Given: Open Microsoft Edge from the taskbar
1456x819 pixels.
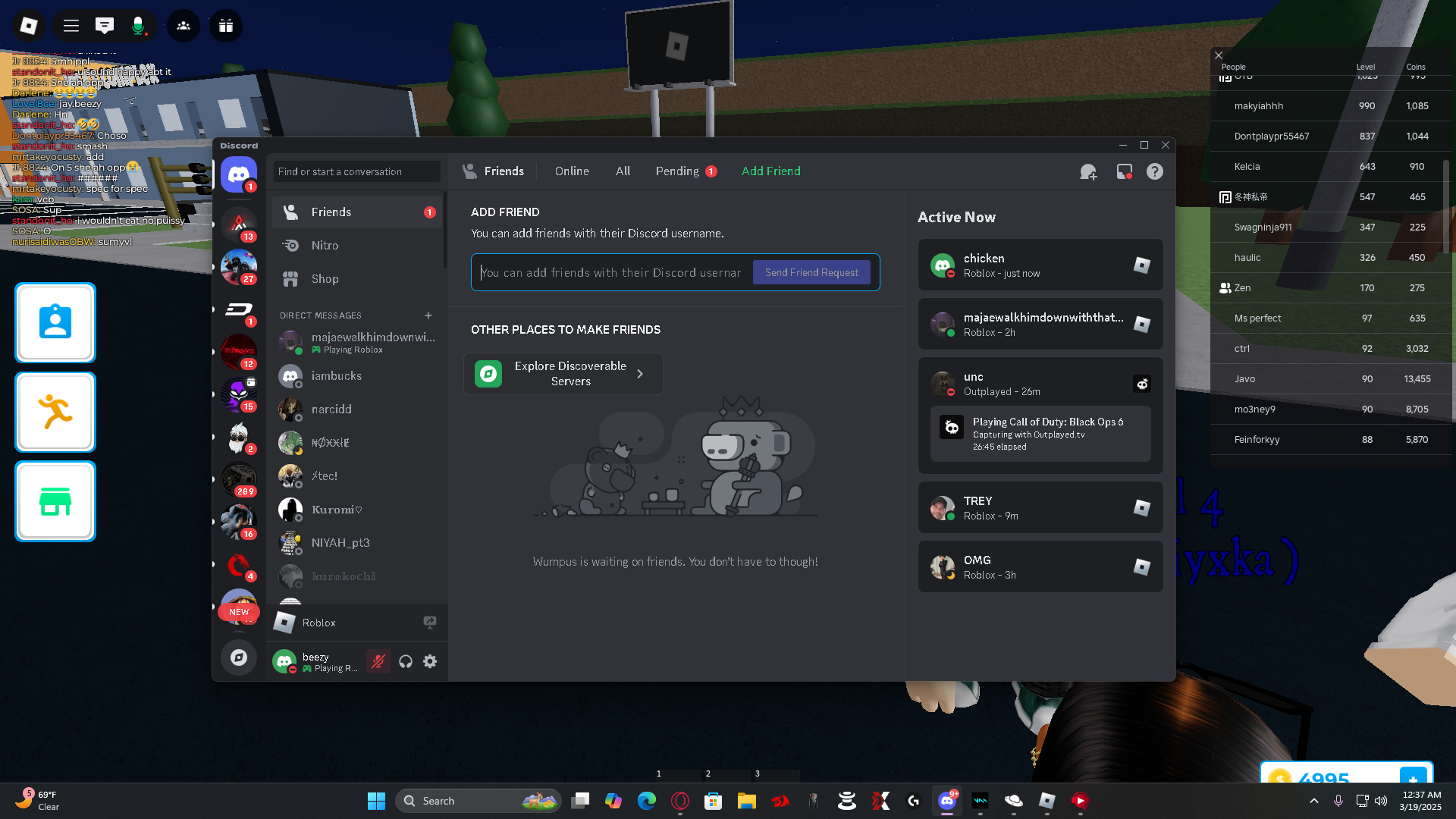Looking at the screenshot, I should (647, 801).
